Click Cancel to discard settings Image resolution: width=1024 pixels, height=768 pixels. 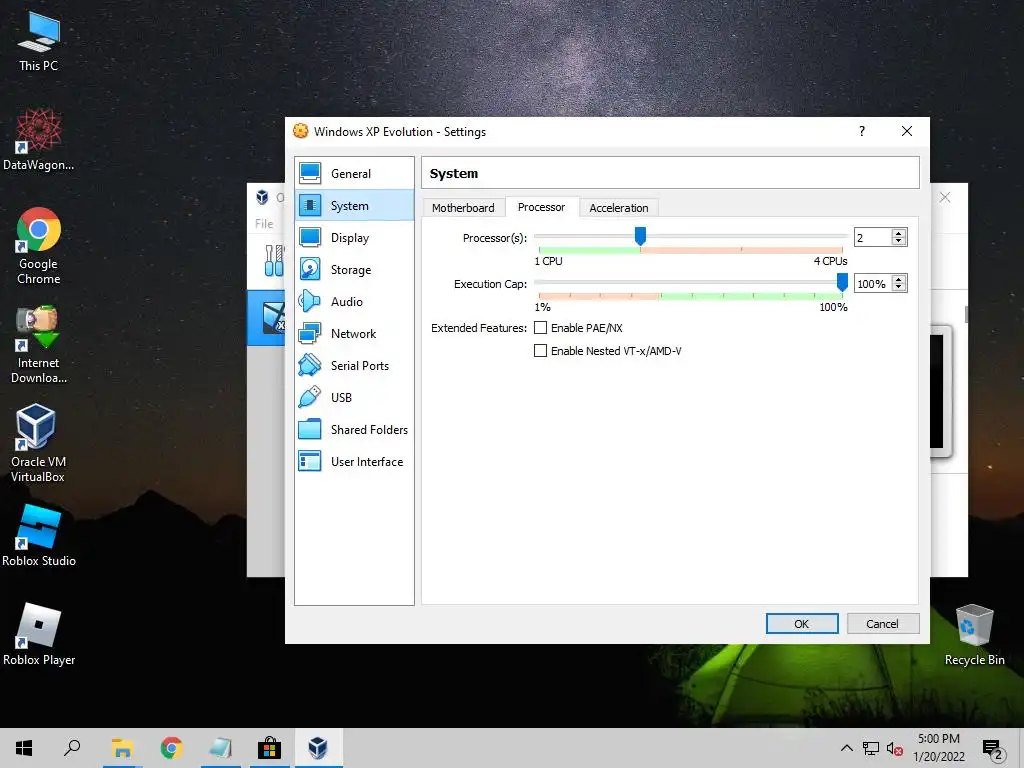pos(882,624)
